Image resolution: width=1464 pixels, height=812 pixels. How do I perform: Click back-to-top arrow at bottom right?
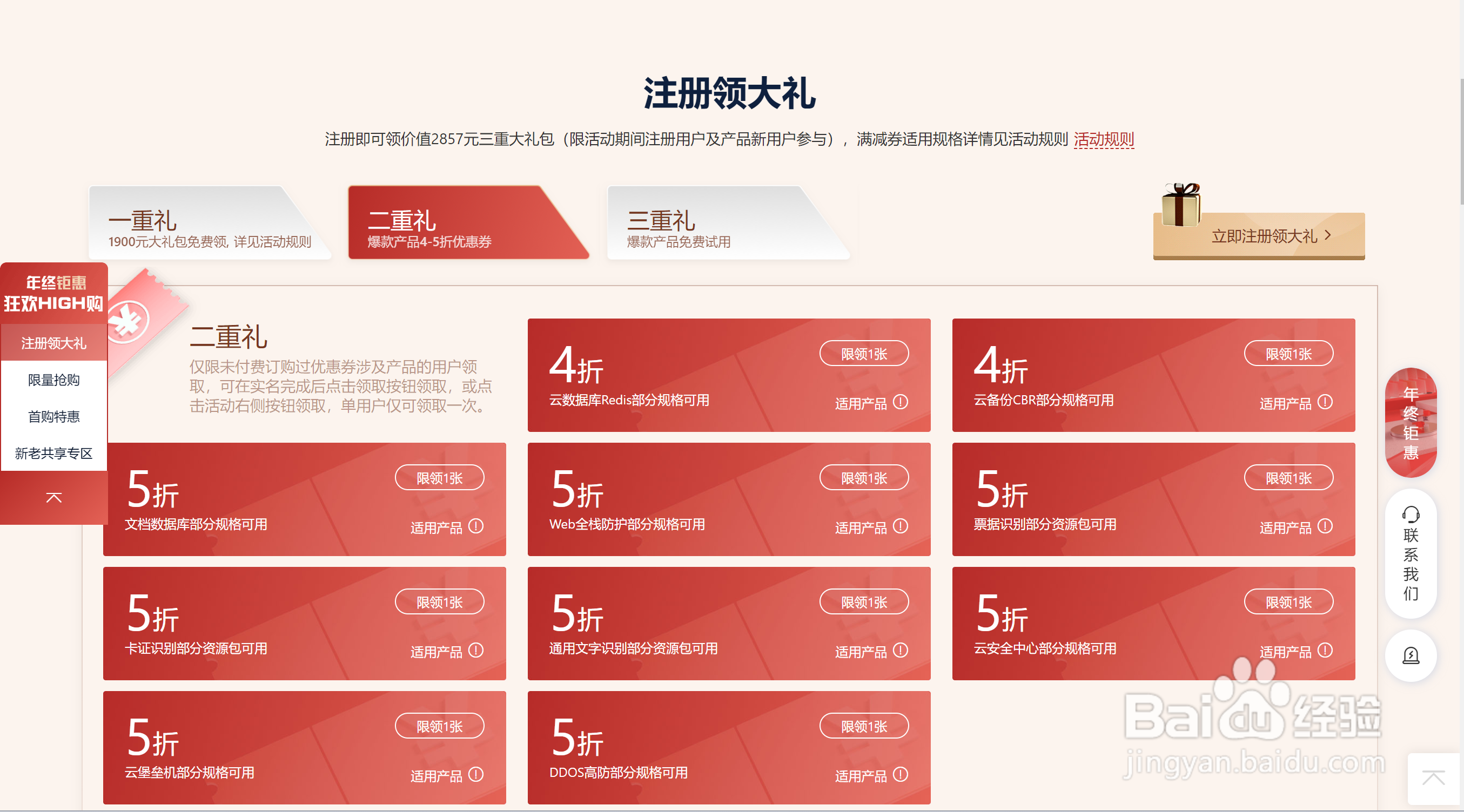click(1433, 778)
